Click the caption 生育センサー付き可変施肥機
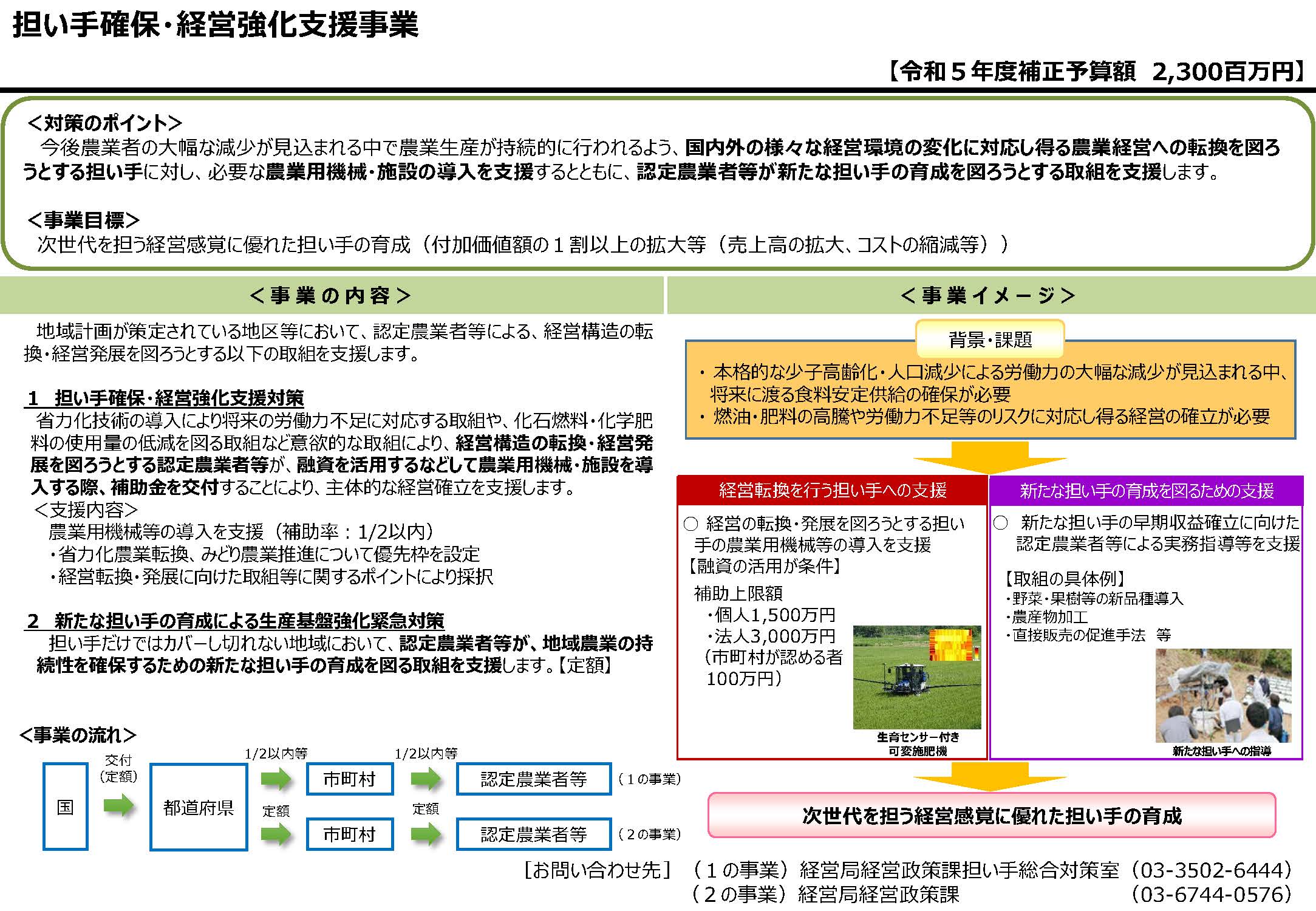This screenshot has width=1316, height=911. pyautogui.click(x=918, y=744)
